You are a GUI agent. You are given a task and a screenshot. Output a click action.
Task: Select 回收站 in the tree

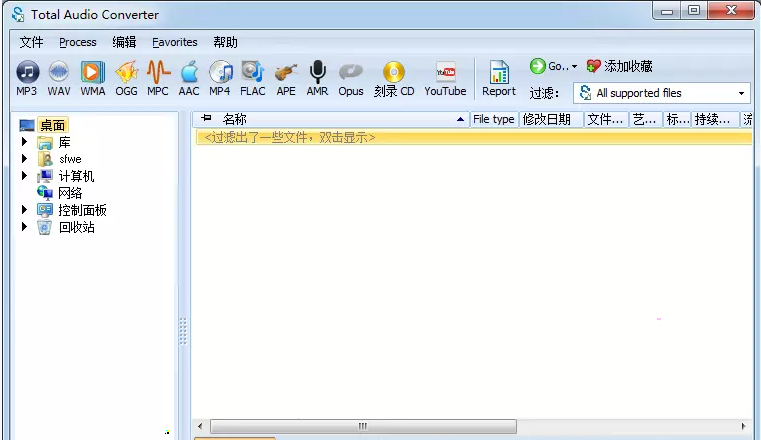[77, 227]
